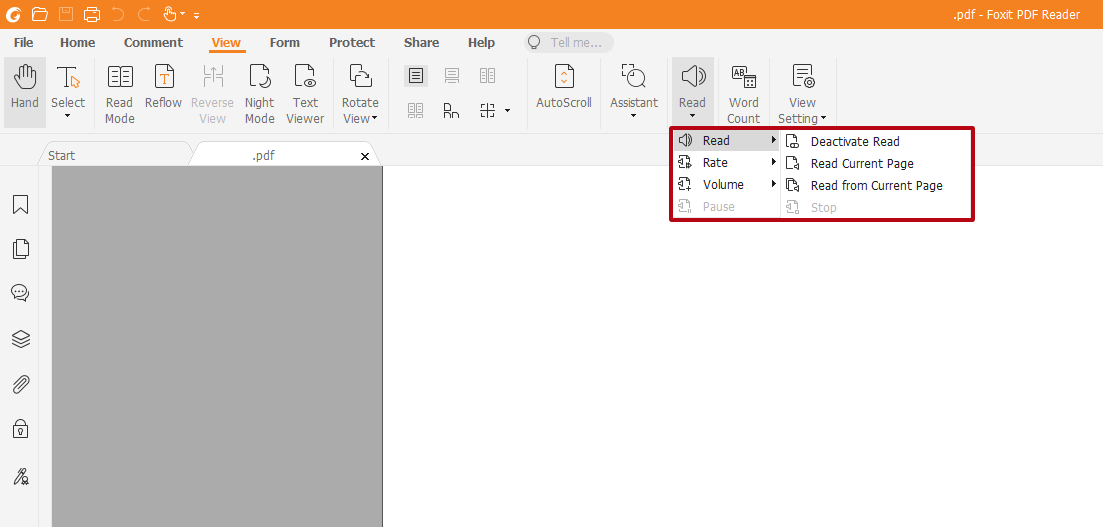Open Text Viewer mode
1103x527 pixels.
click(305, 92)
